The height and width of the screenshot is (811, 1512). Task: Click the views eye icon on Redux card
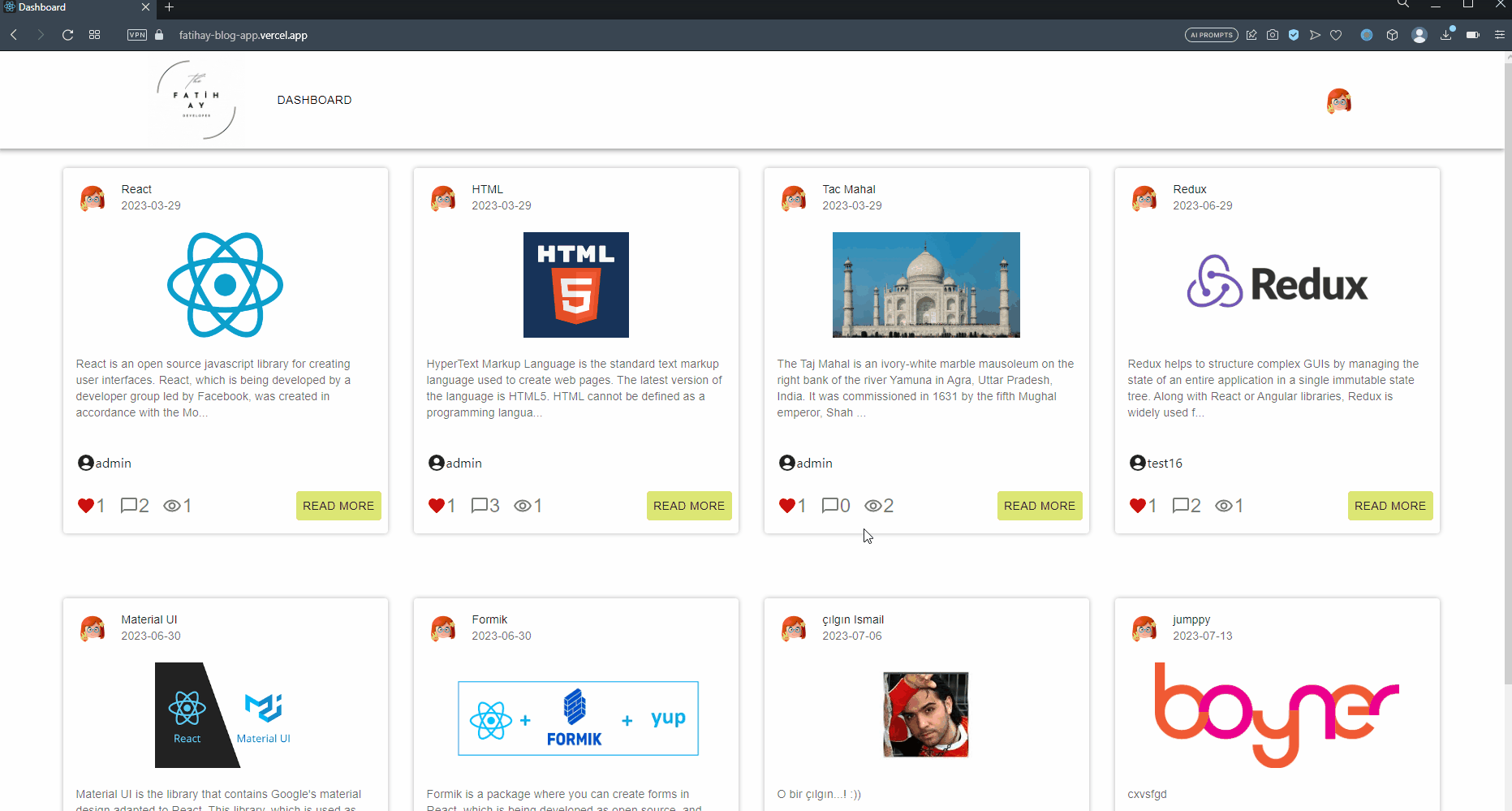1223,506
